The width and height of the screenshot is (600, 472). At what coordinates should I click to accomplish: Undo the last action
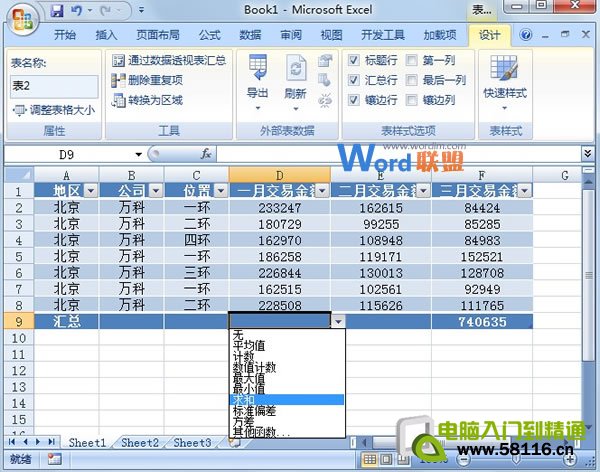tap(76, 11)
